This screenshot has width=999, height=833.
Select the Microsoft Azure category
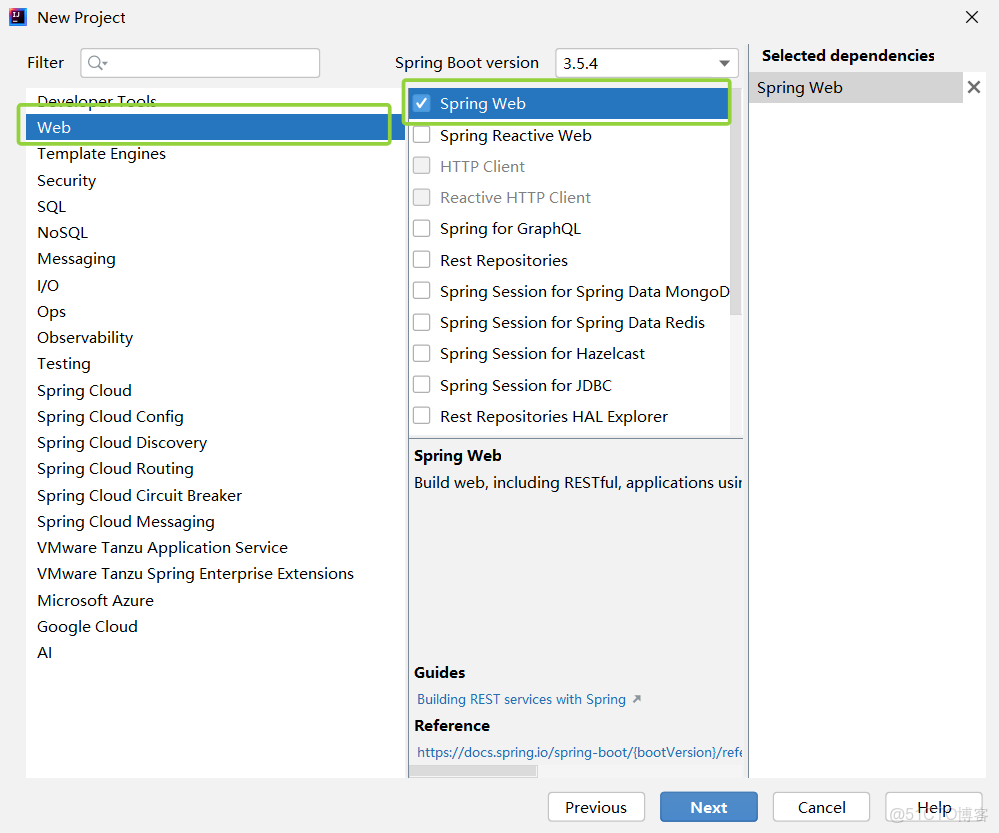click(x=95, y=600)
